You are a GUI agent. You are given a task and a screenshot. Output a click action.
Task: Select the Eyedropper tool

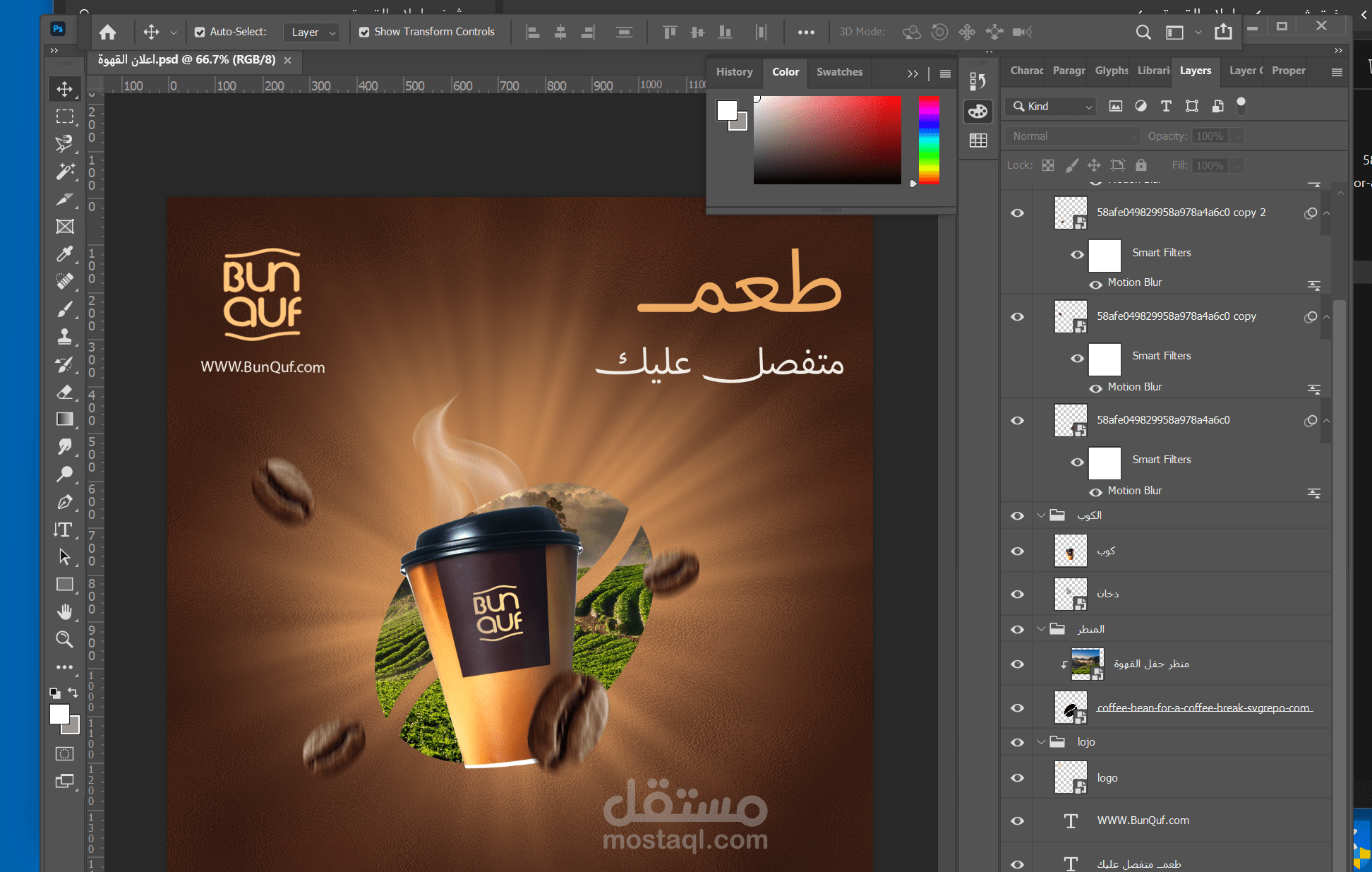coord(64,254)
